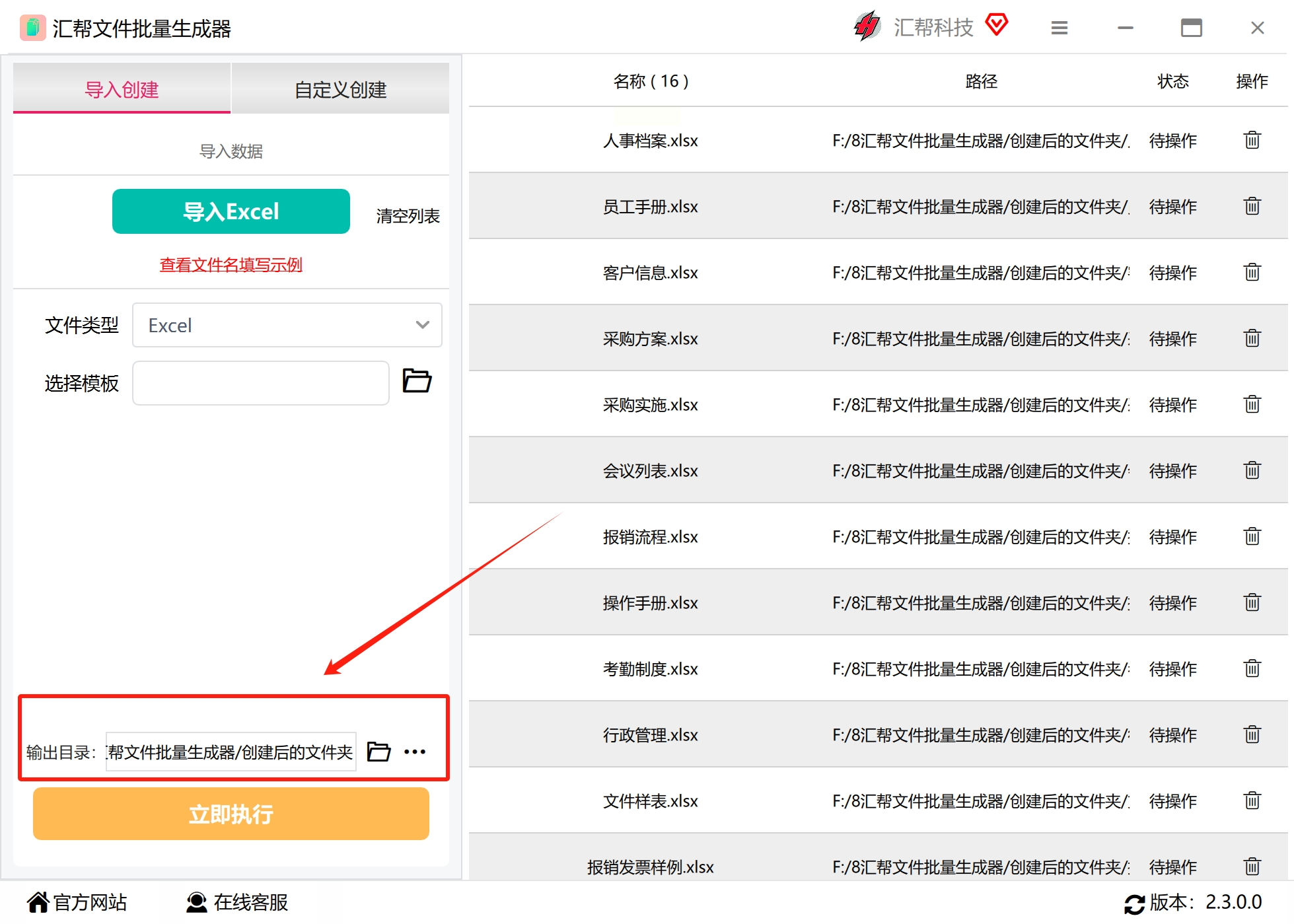Browse for a template file via the folder icon

pyautogui.click(x=417, y=381)
